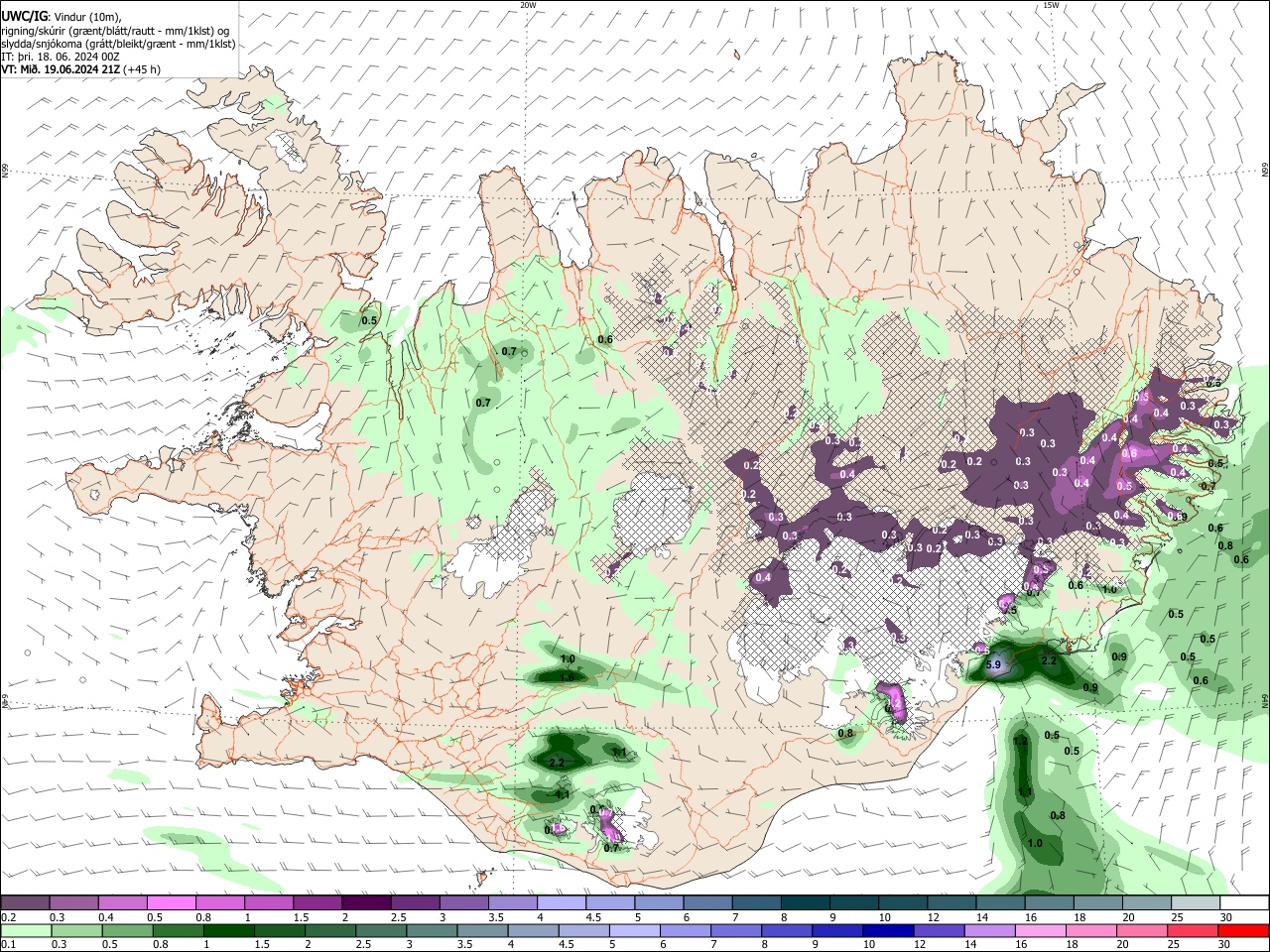Click the bright red swatch after 30 in bottom legend row
This screenshot has width=1270, height=952.
1242,930
